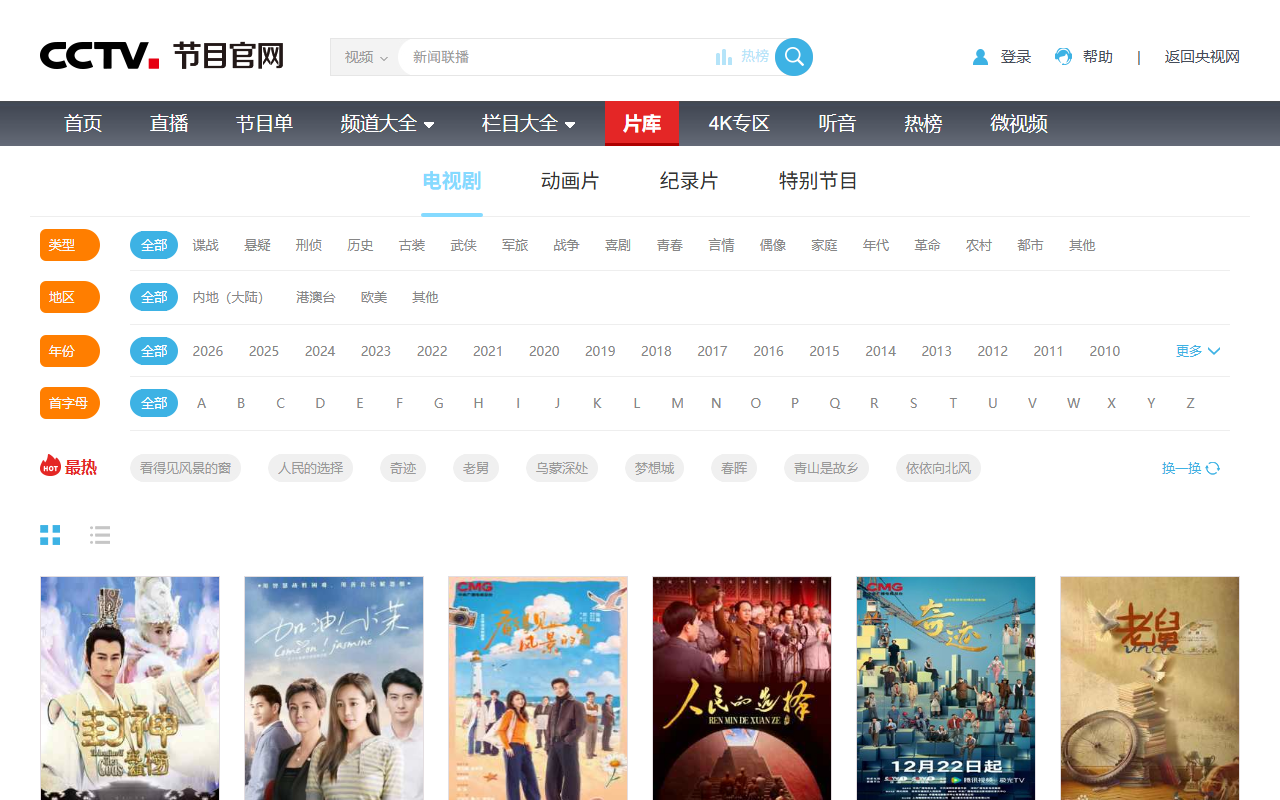The height and width of the screenshot is (800, 1280).
Task: Open the 热榜 navigation item
Action: tap(923, 123)
